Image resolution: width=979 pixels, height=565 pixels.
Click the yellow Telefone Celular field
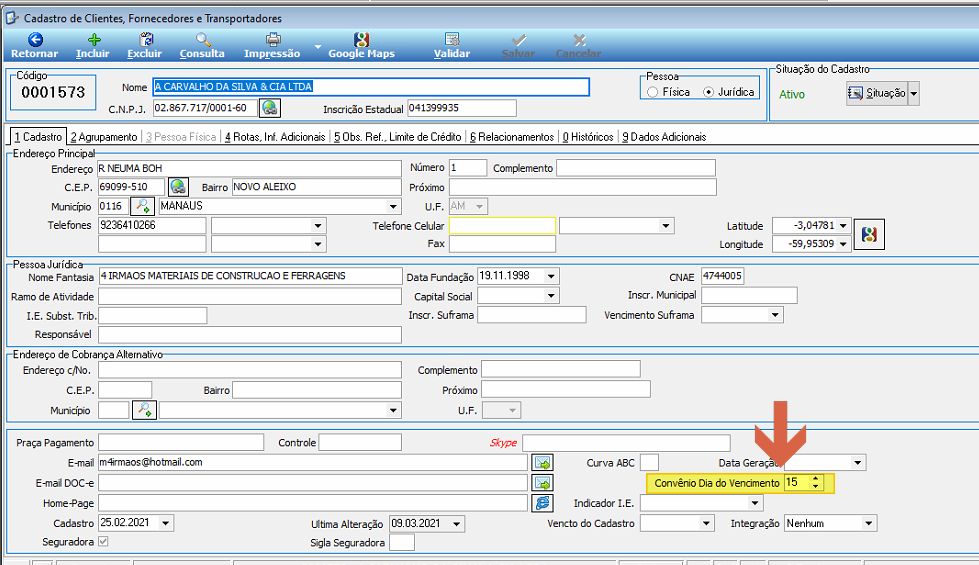502,225
